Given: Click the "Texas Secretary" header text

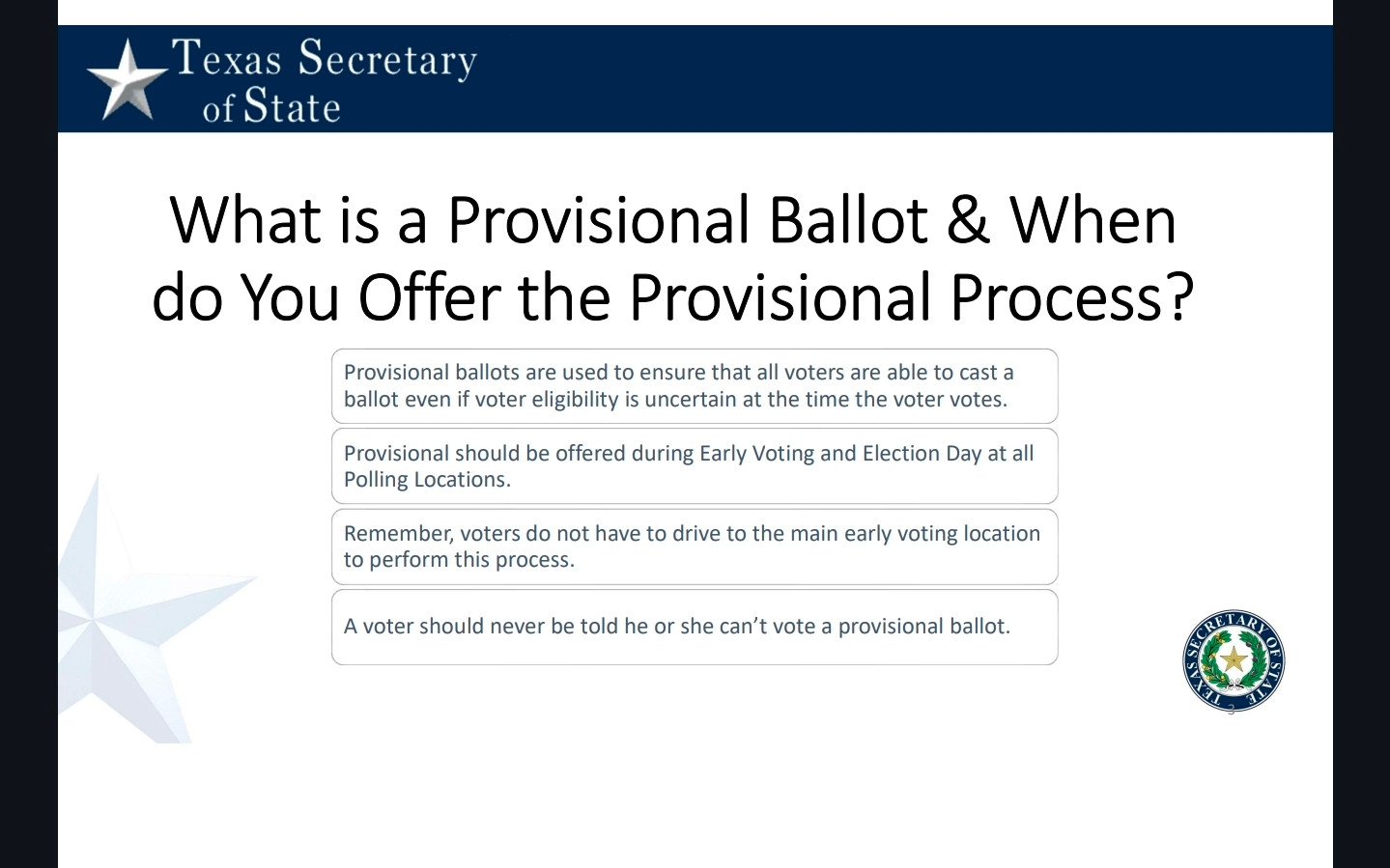Looking at the screenshot, I should point(324,59).
